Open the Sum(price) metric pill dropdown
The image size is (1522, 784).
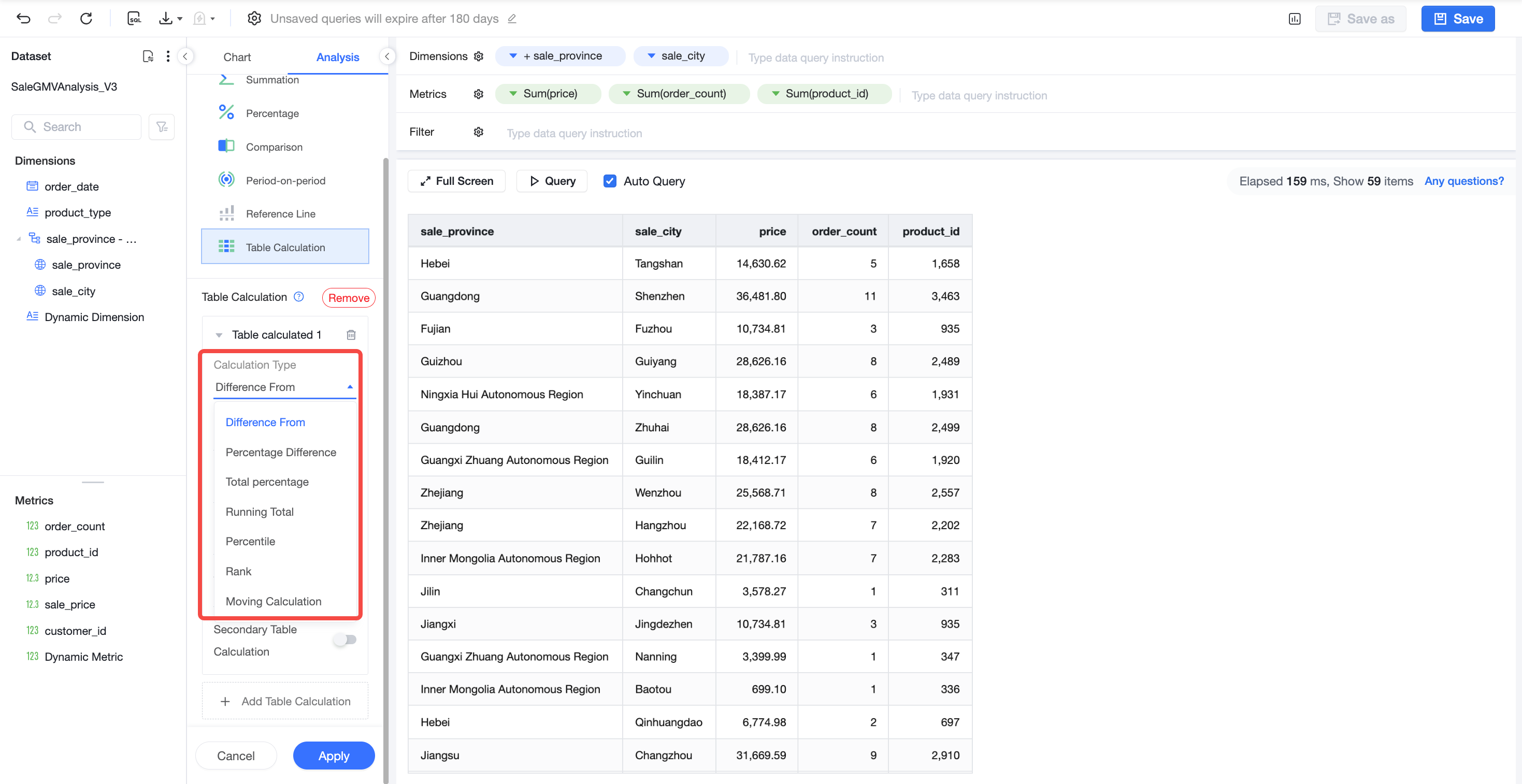[513, 93]
